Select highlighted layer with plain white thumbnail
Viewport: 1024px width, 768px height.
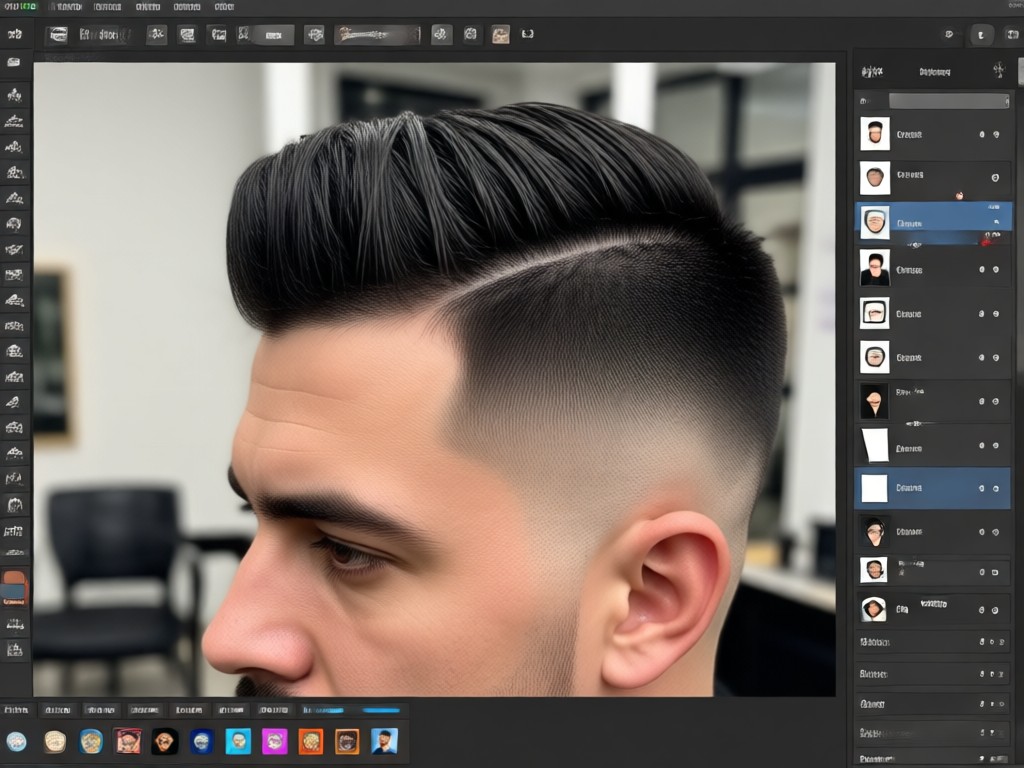point(933,488)
